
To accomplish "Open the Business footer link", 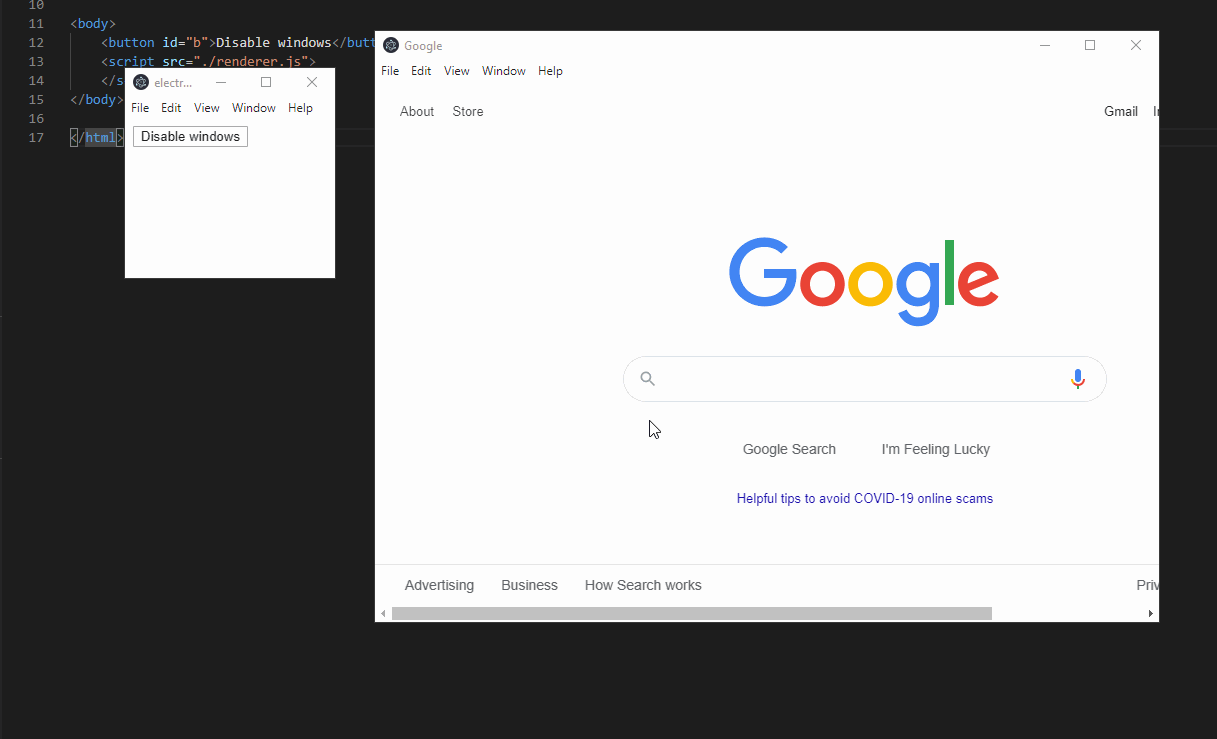I will (530, 585).
